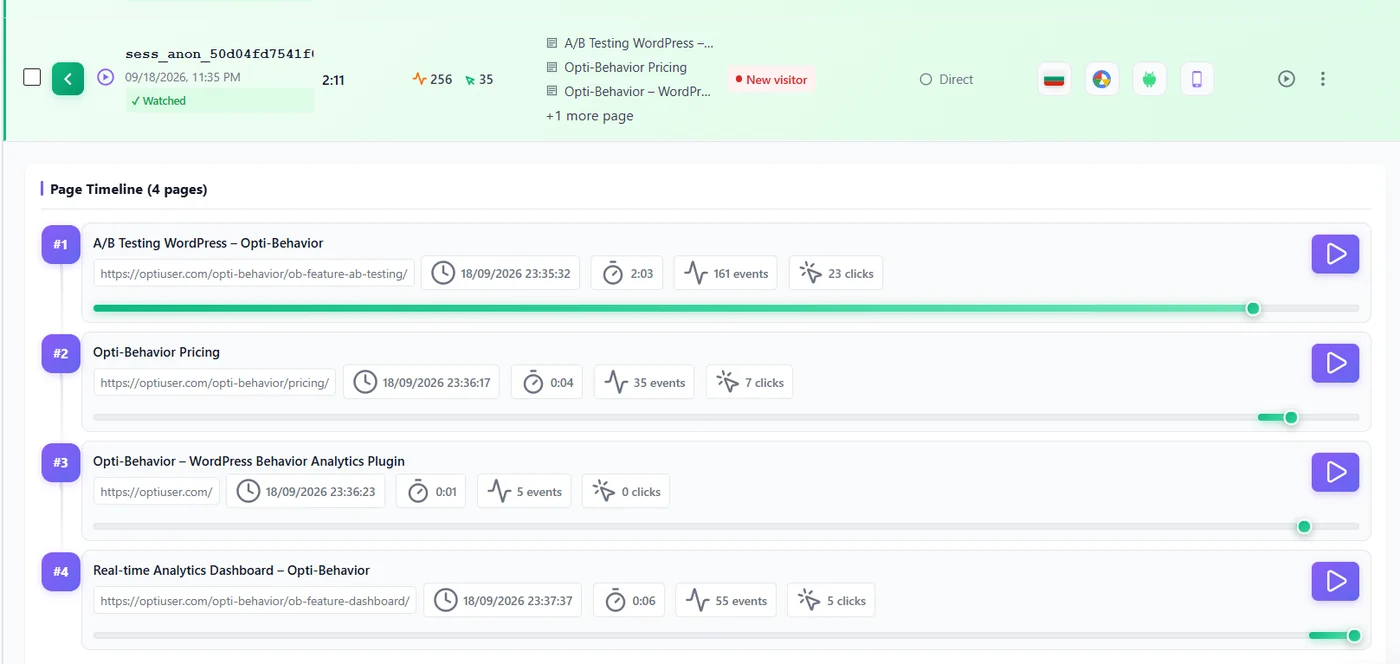Click cursor icon for 23 clicks
1400x664 pixels.
pos(811,273)
